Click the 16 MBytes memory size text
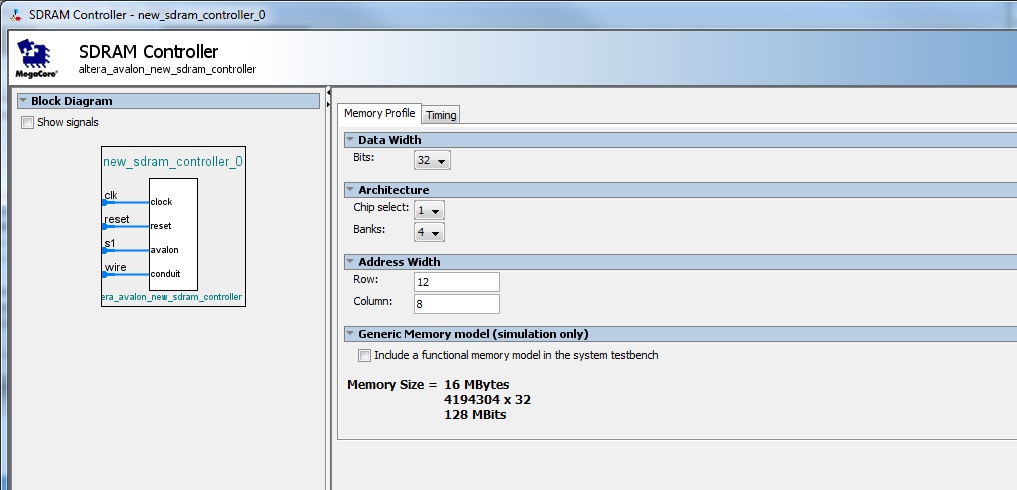This screenshot has width=1017, height=490. [x=477, y=385]
